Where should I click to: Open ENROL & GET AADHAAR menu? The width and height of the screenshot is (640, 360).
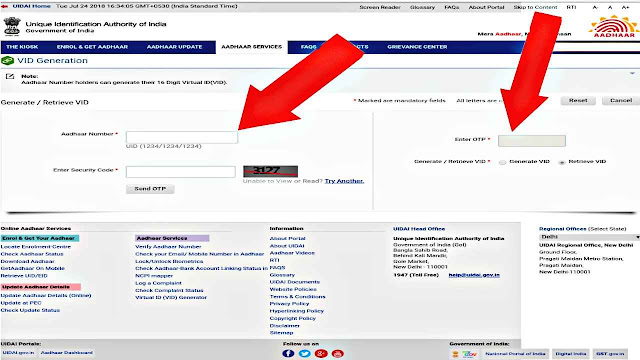(x=92, y=47)
